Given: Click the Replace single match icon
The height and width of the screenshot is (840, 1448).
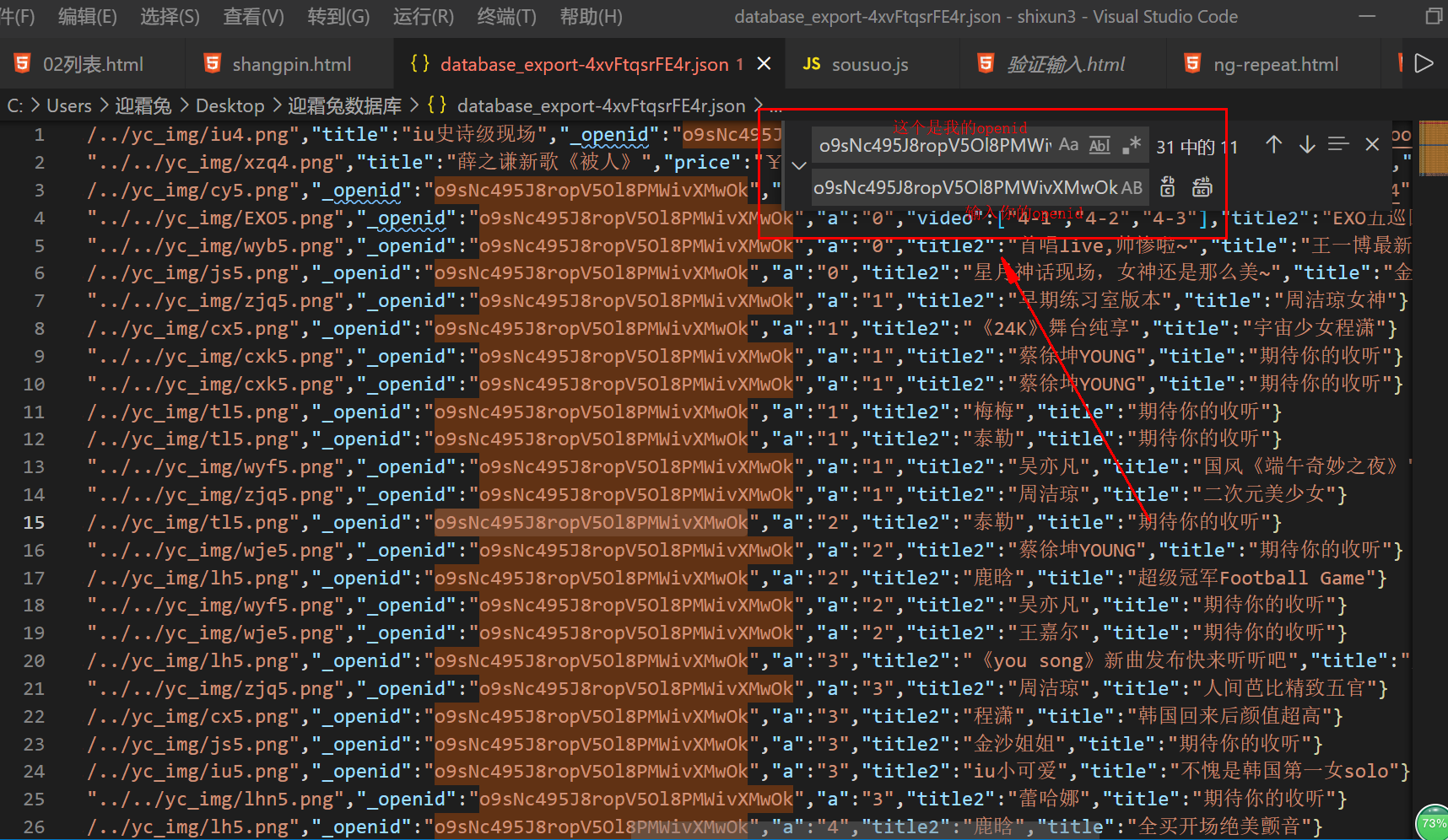Looking at the screenshot, I should [1168, 187].
